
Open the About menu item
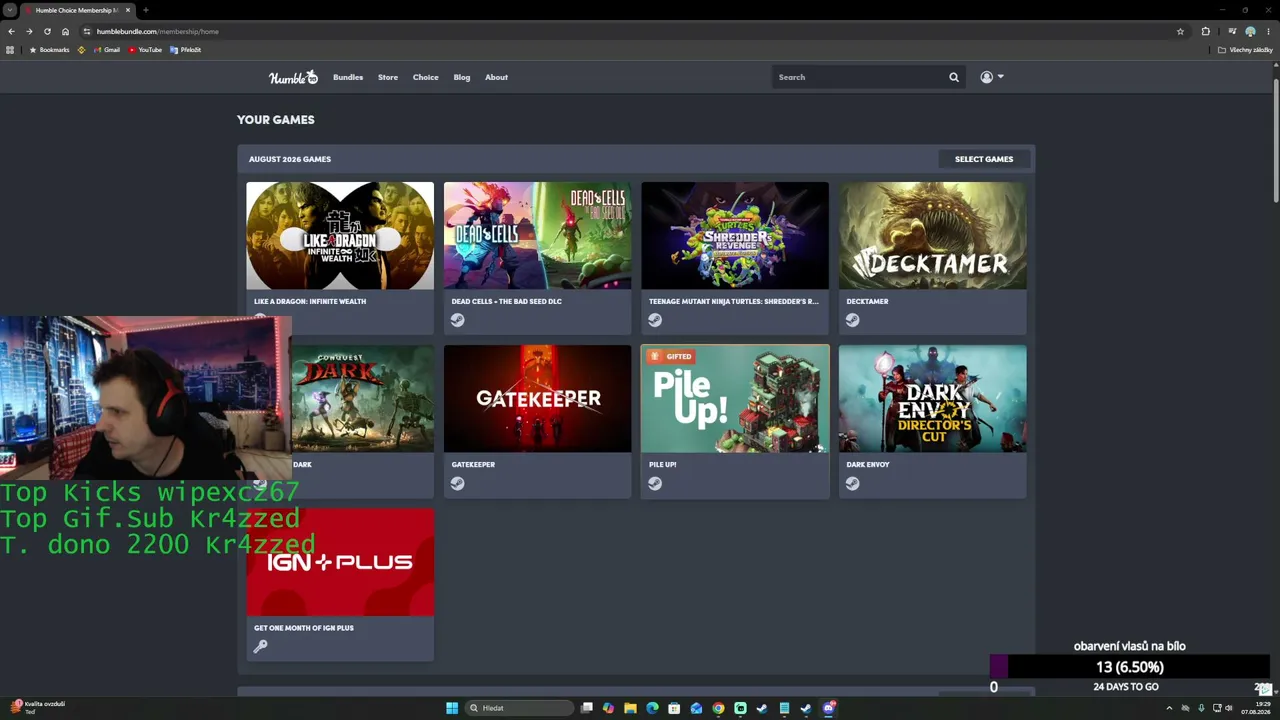click(x=497, y=77)
